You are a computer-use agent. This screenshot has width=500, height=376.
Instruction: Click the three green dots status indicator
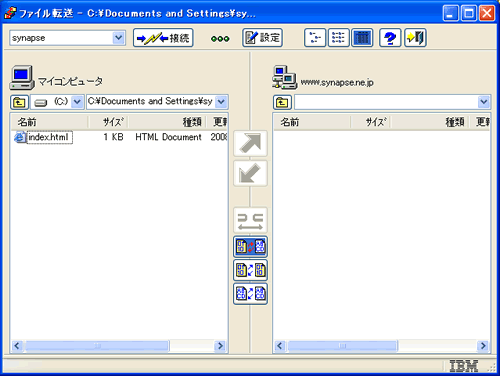pos(220,39)
